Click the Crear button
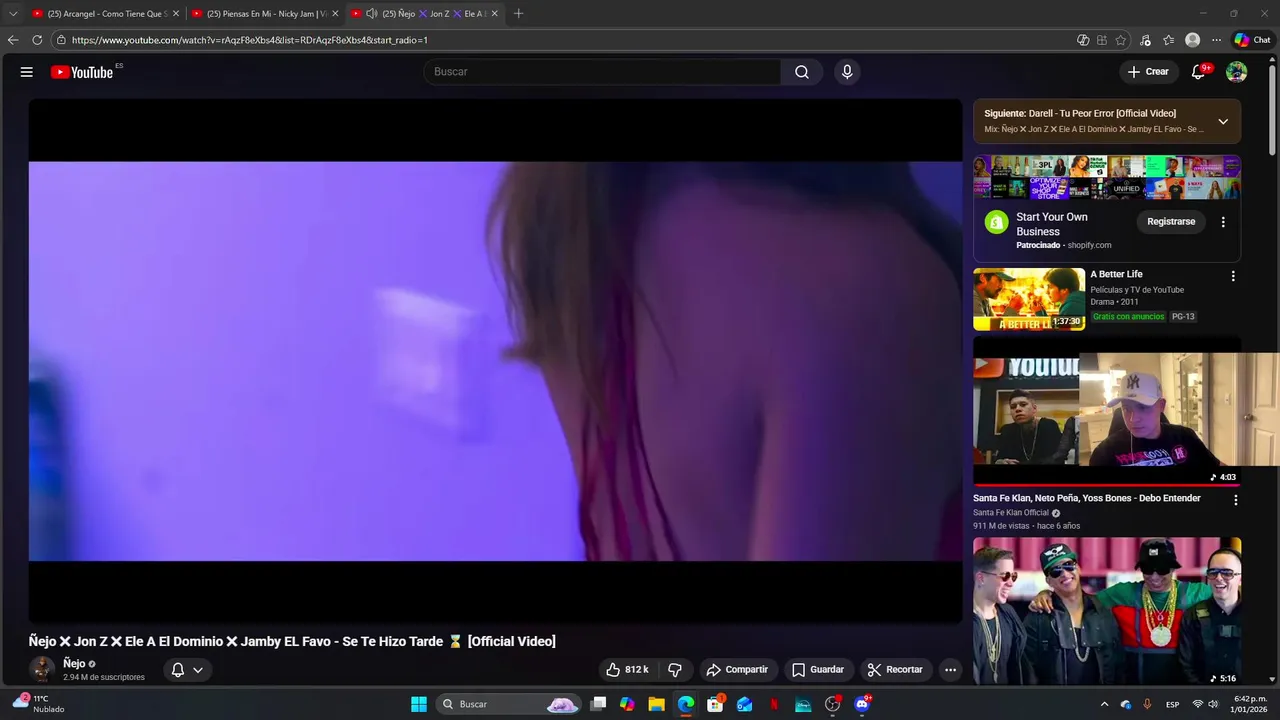The width and height of the screenshot is (1280, 720). point(1148,72)
